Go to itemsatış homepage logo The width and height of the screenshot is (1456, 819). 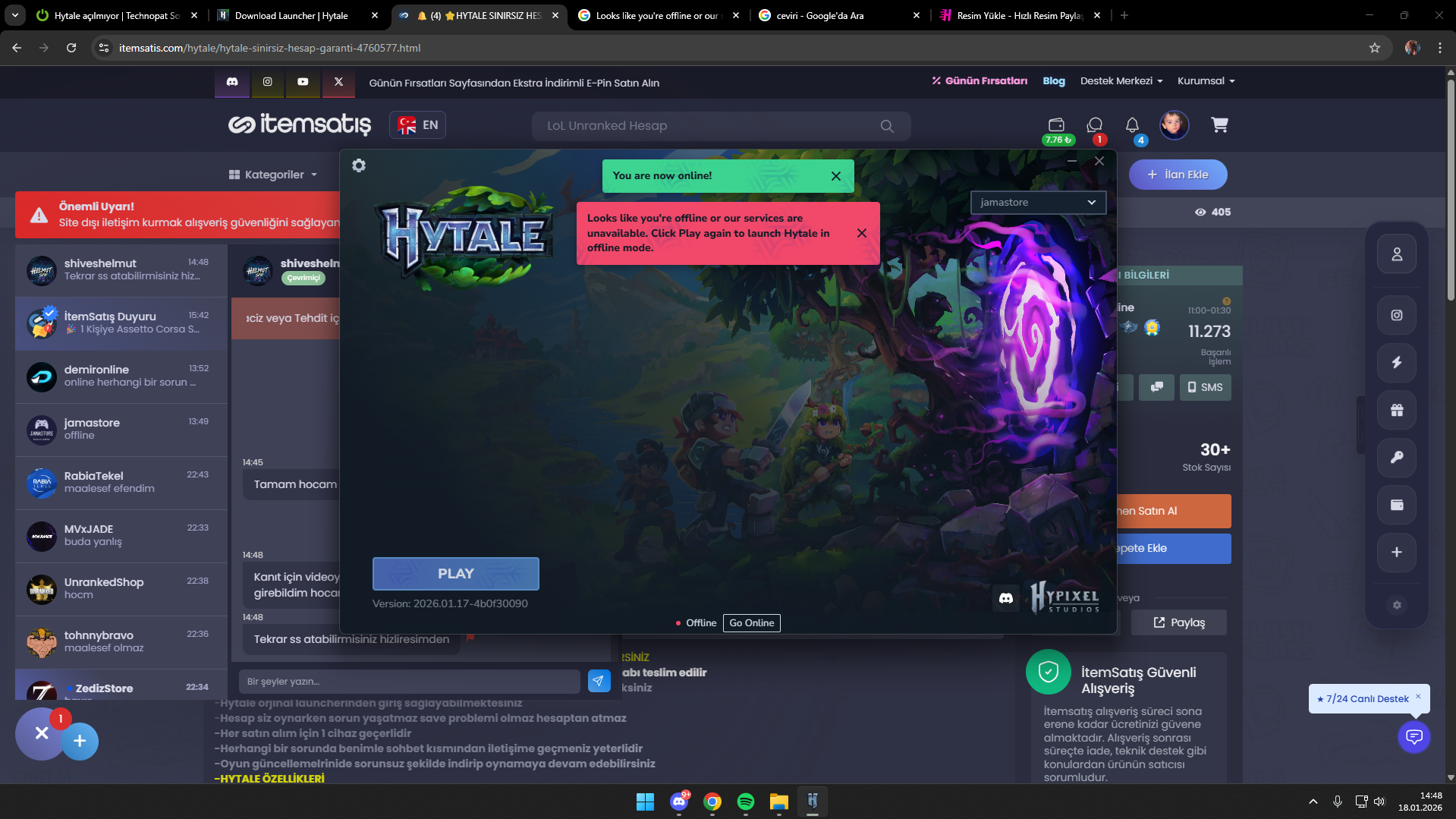300,124
